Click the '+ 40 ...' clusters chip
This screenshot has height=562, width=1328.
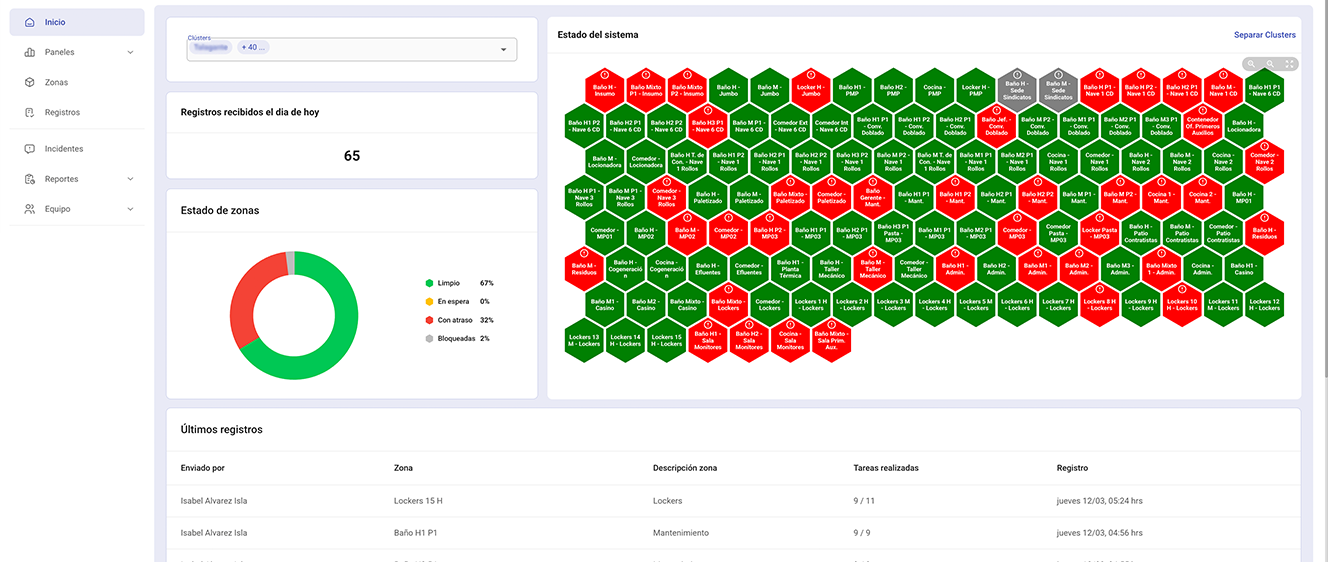tap(252, 47)
